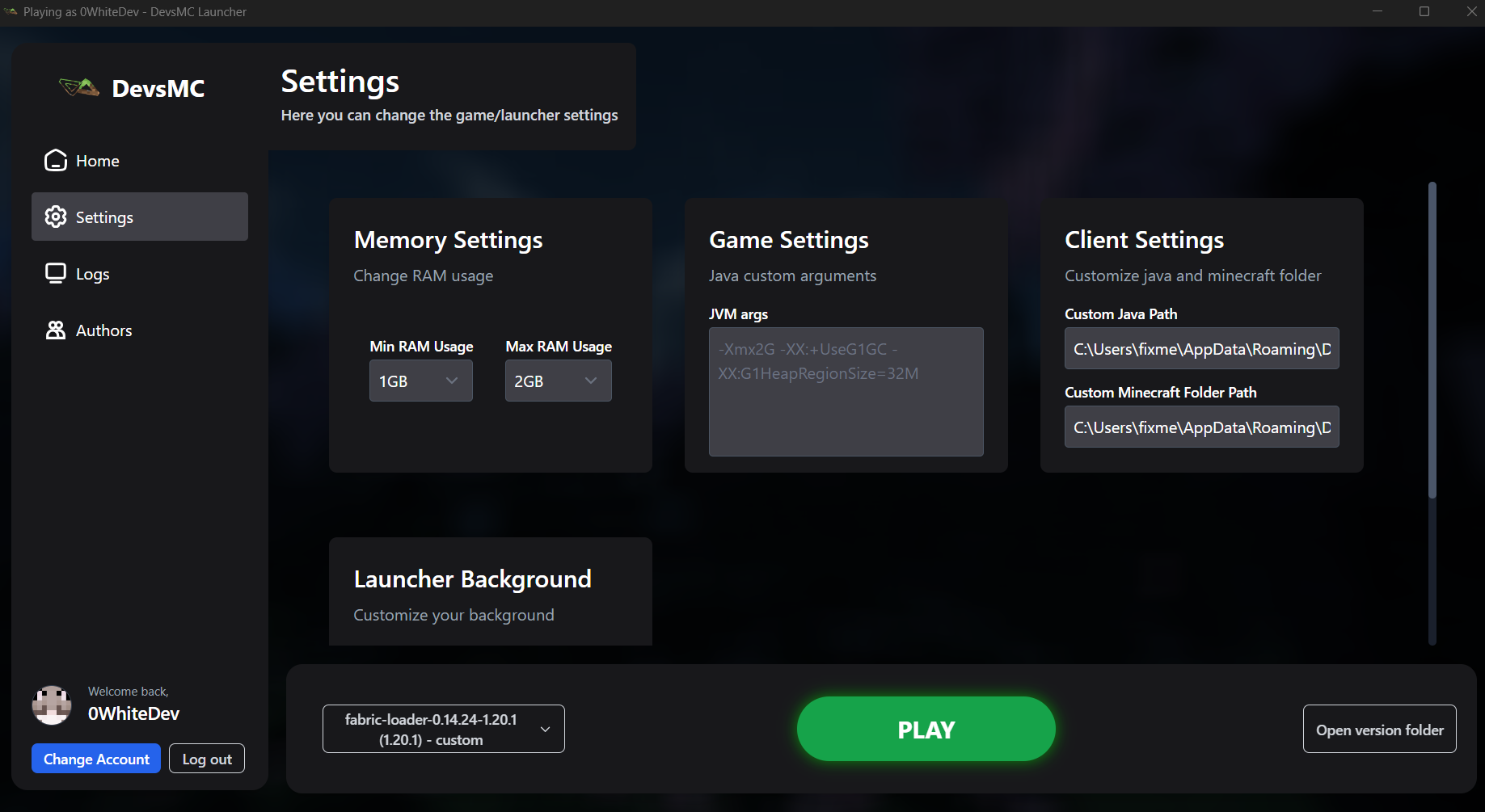Open the Authors page
Image resolution: width=1485 pixels, height=812 pixels.
coord(140,330)
